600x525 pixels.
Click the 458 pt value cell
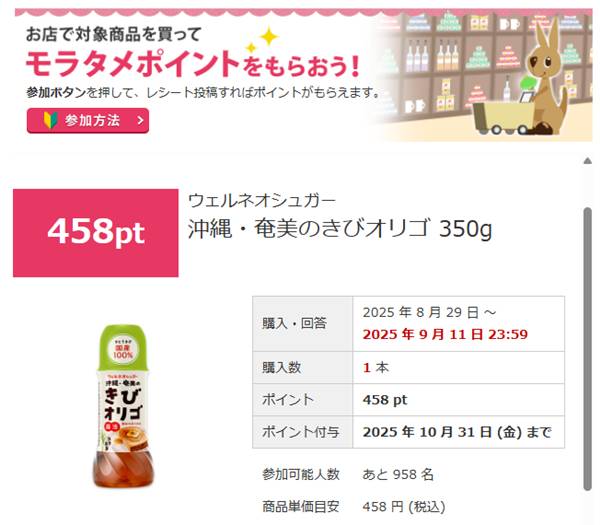(x=458, y=400)
